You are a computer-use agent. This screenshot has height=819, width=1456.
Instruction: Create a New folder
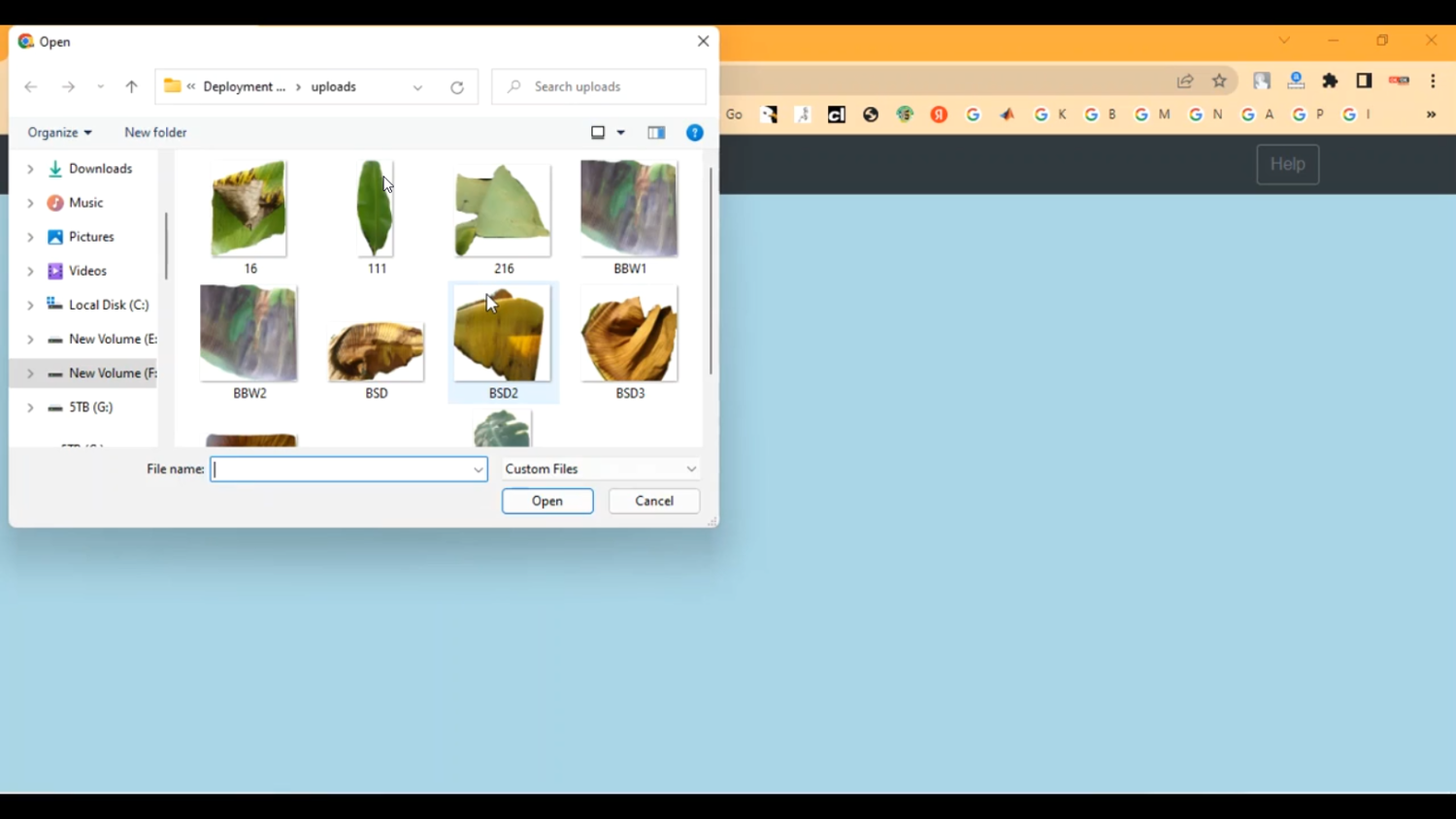pyautogui.click(x=155, y=132)
